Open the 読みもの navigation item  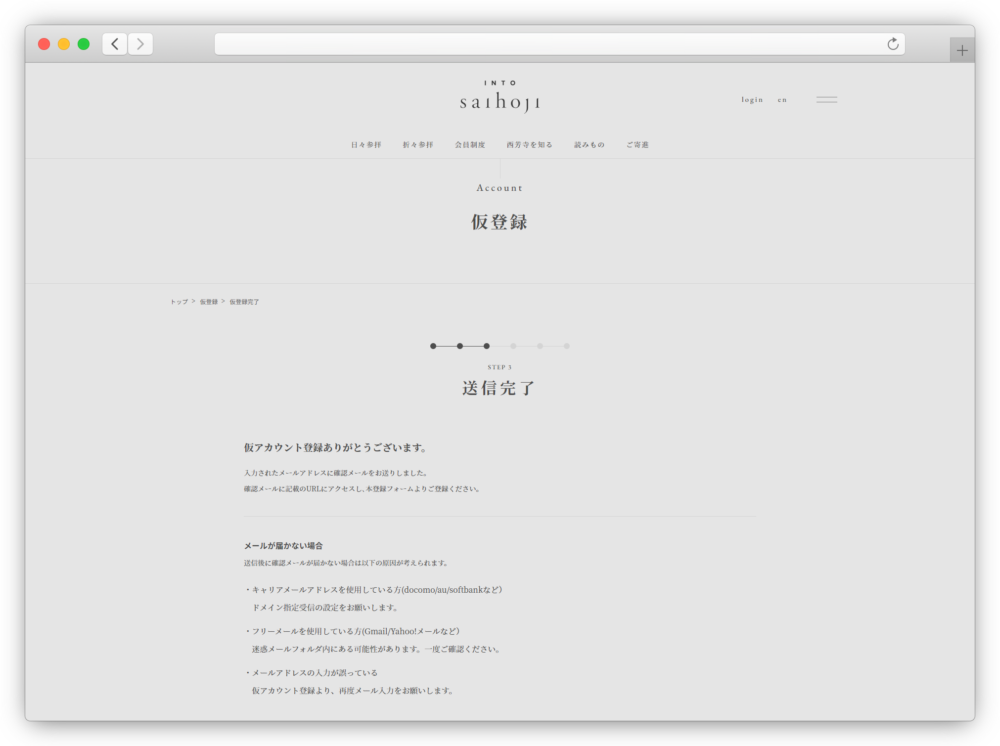click(x=589, y=145)
